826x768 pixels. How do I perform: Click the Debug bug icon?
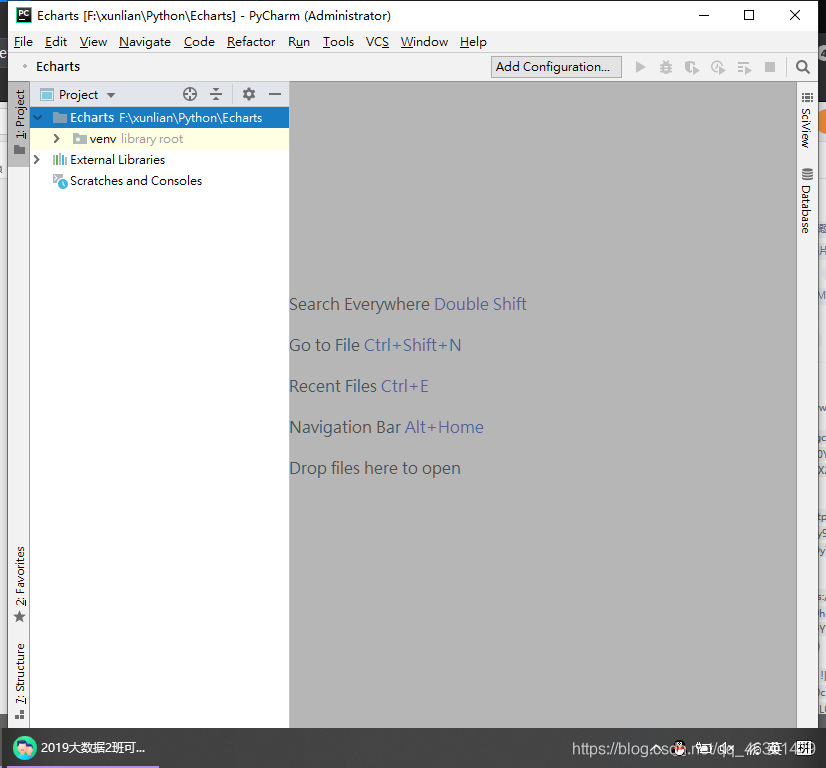tap(666, 67)
